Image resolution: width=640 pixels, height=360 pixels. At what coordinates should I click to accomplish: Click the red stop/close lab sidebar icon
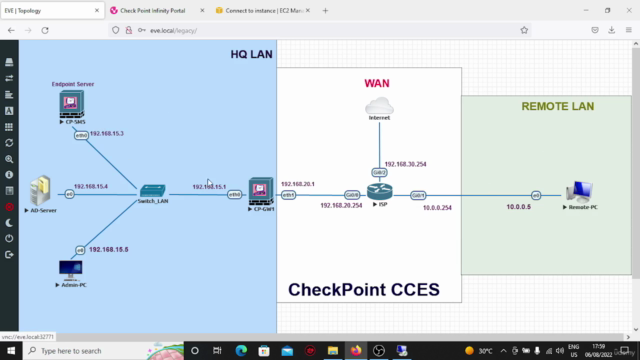pyautogui.click(x=9, y=207)
